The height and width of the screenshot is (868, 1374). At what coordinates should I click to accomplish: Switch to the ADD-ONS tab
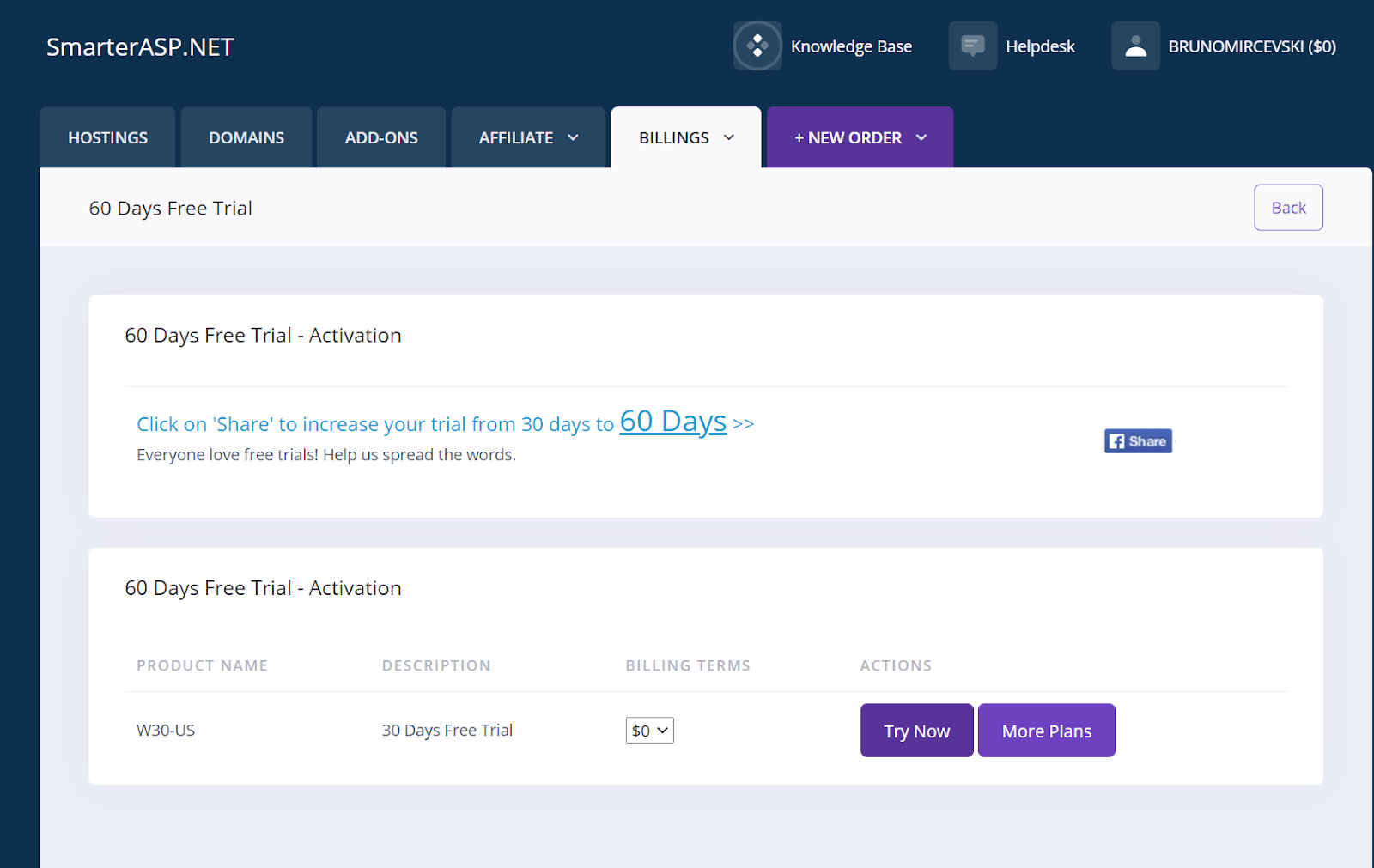pyautogui.click(x=381, y=137)
